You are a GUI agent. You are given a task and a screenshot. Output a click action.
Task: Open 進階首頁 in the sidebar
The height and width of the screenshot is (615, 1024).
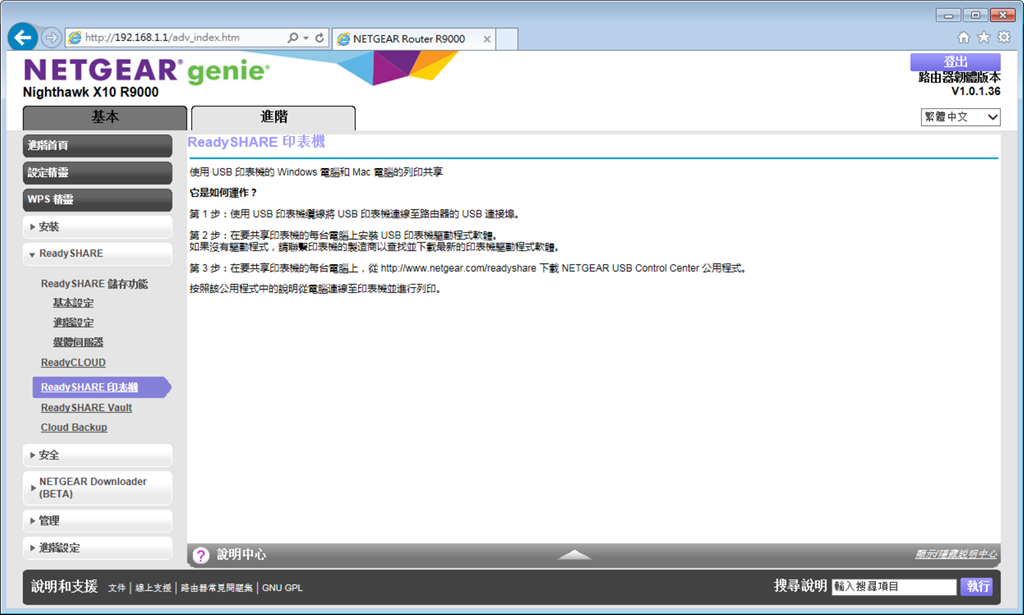pos(97,146)
